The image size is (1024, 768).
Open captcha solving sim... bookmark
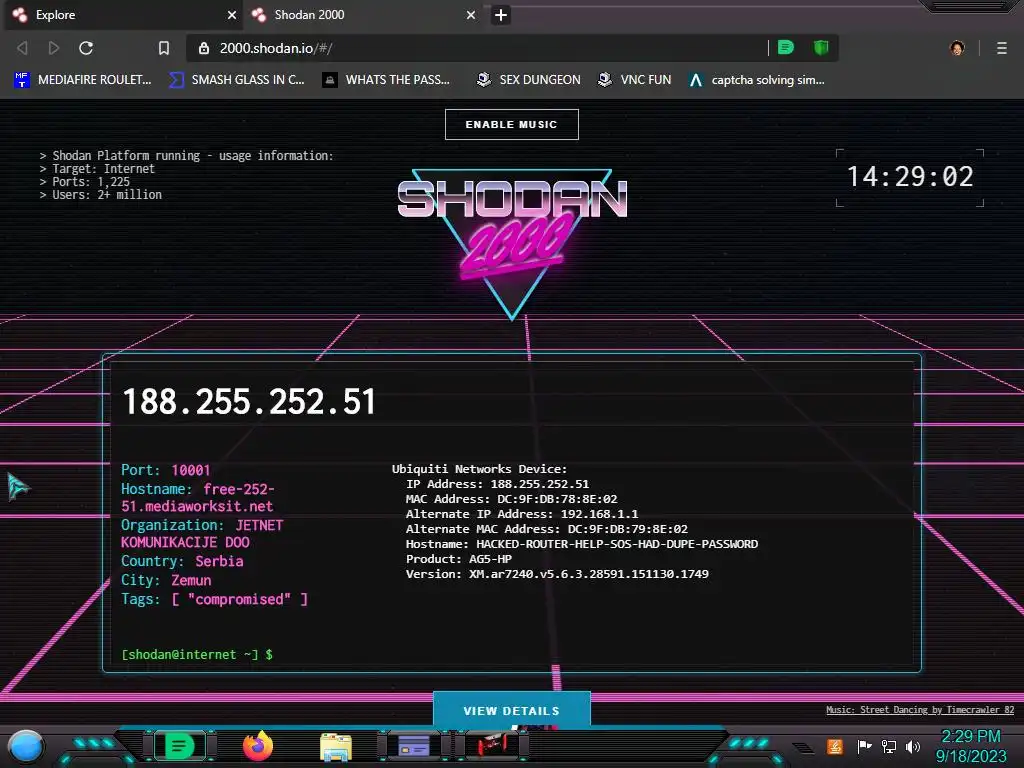tap(757, 80)
